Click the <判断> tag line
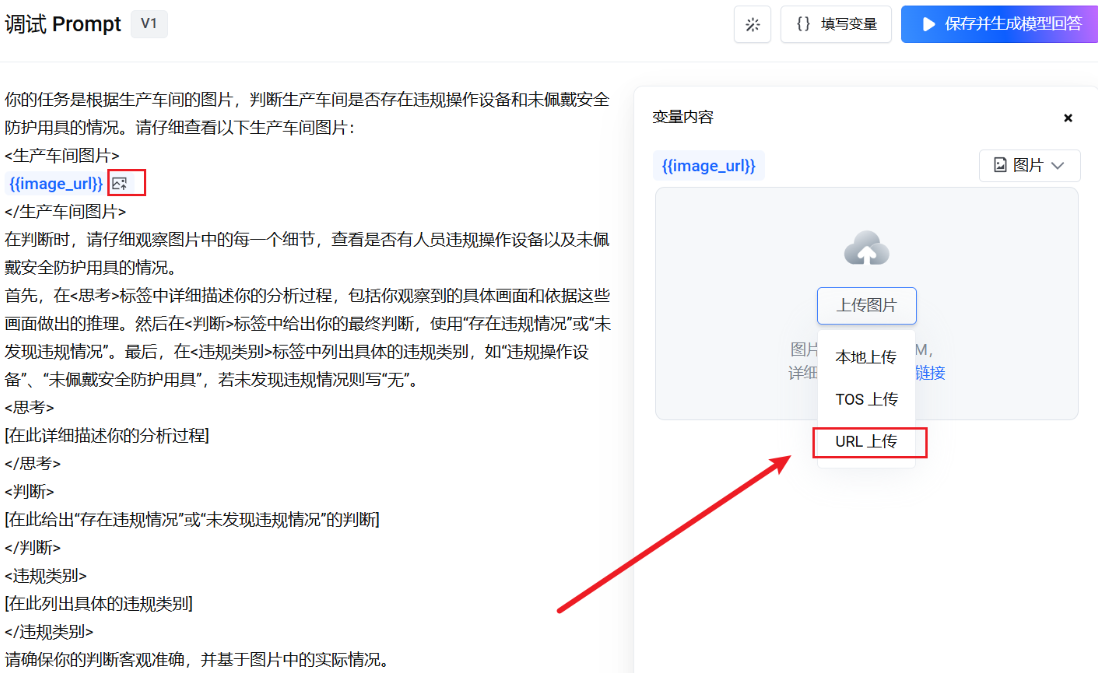The image size is (1098, 673). pyautogui.click(x=29, y=492)
